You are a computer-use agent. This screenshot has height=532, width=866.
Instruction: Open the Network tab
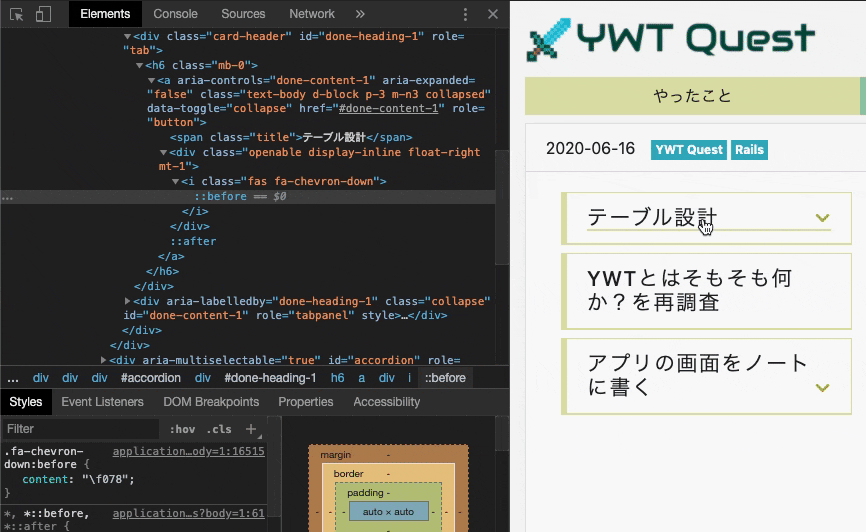(x=311, y=14)
